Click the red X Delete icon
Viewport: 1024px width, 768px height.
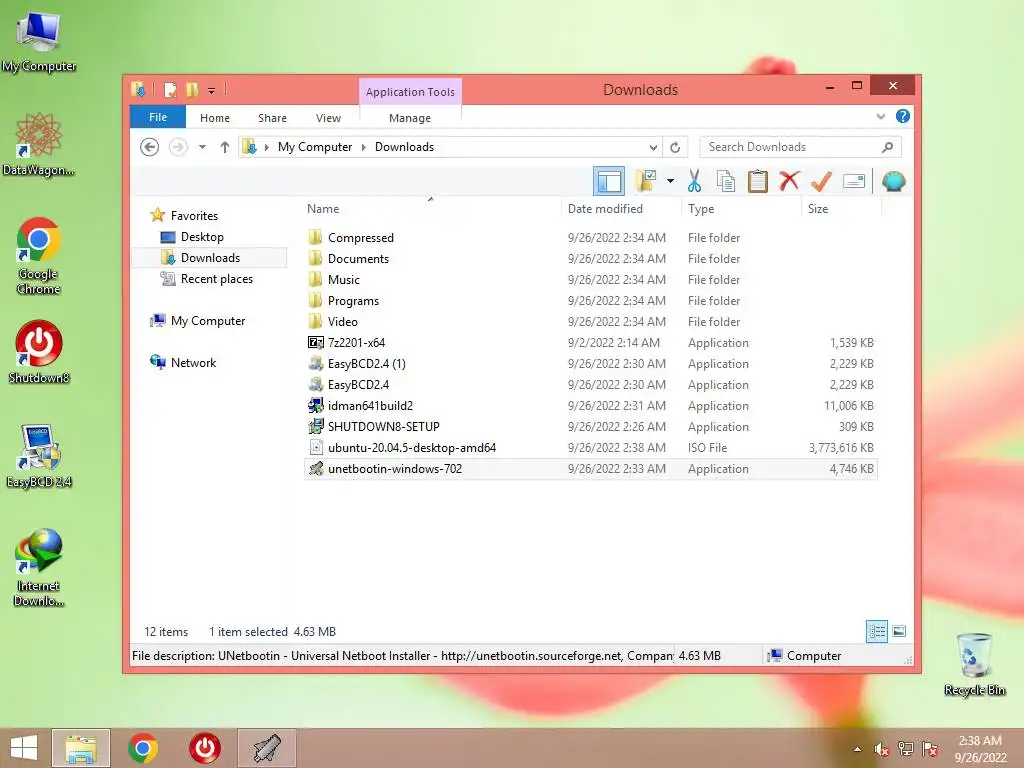click(789, 180)
